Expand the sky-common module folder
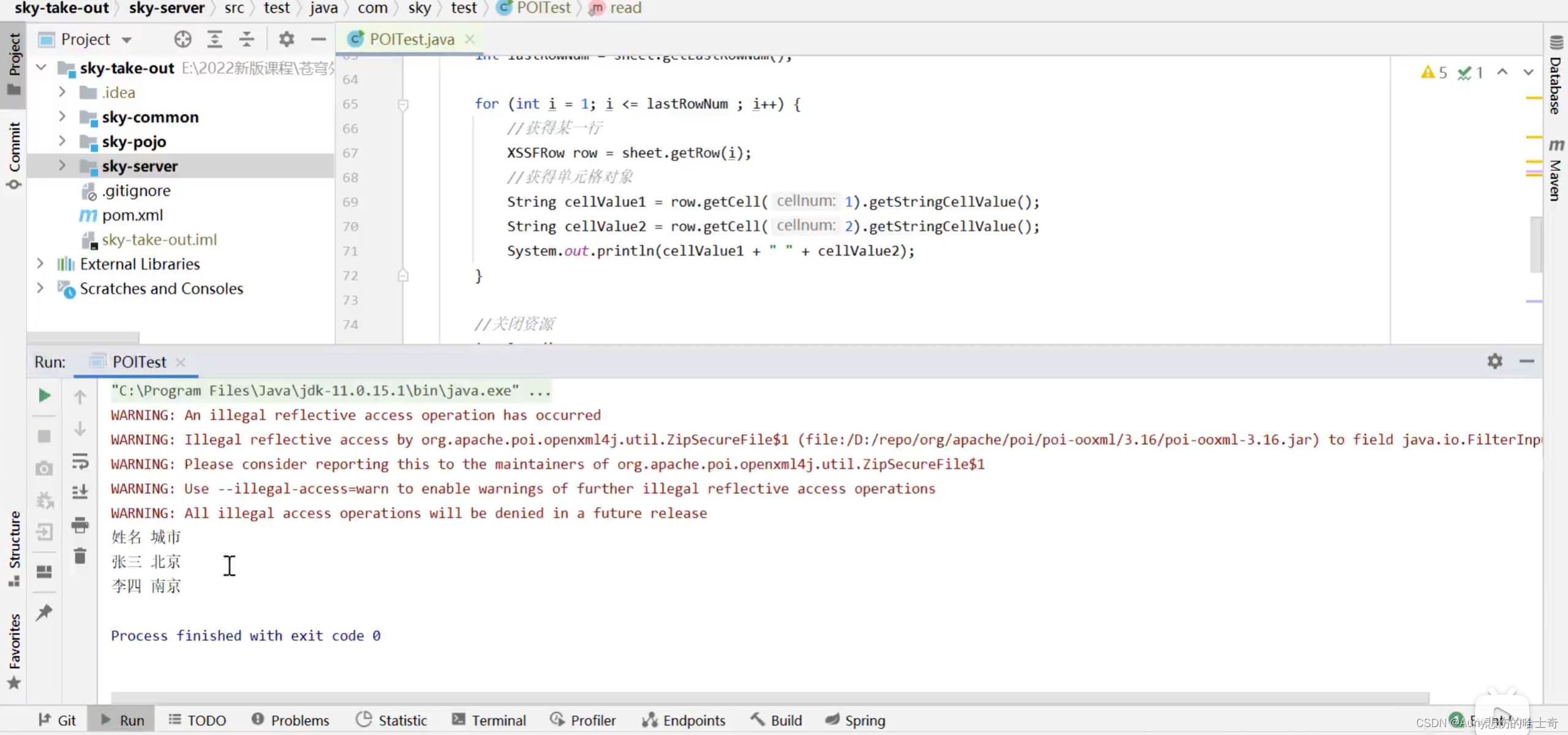The width and height of the screenshot is (1568, 735). [62, 116]
